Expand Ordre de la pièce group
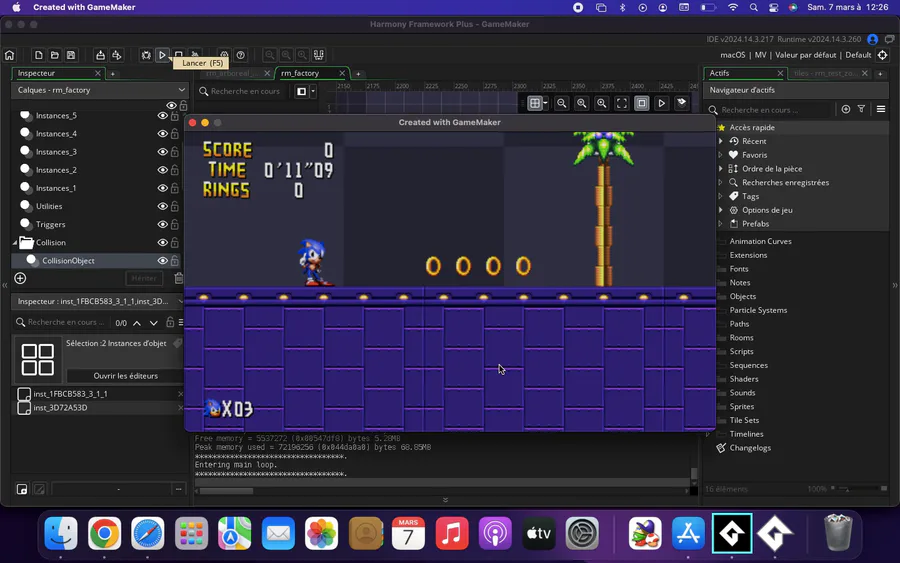The height and width of the screenshot is (563, 900). click(x=721, y=169)
